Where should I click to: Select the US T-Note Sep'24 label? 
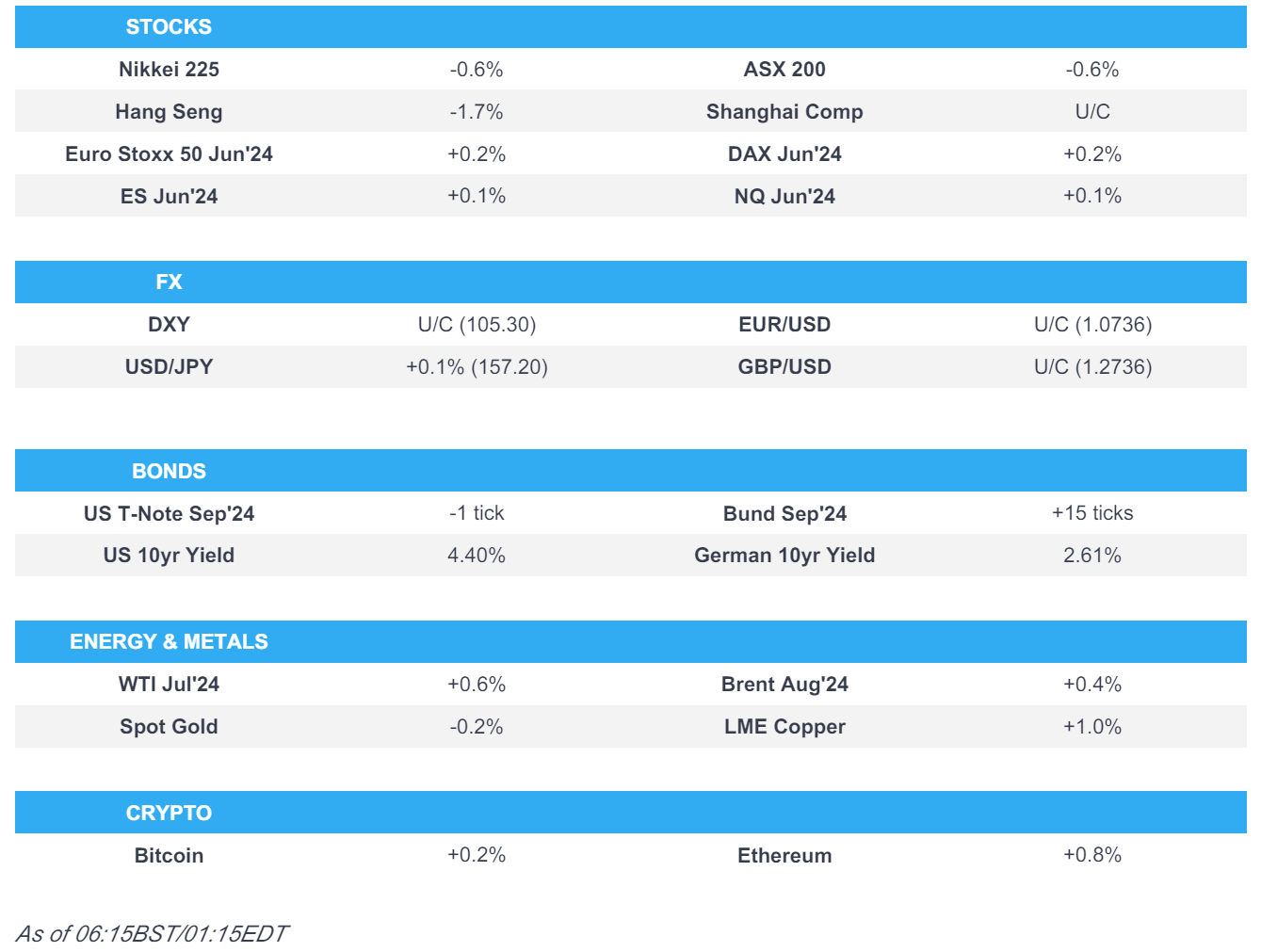pyautogui.click(x=169, y=514)
